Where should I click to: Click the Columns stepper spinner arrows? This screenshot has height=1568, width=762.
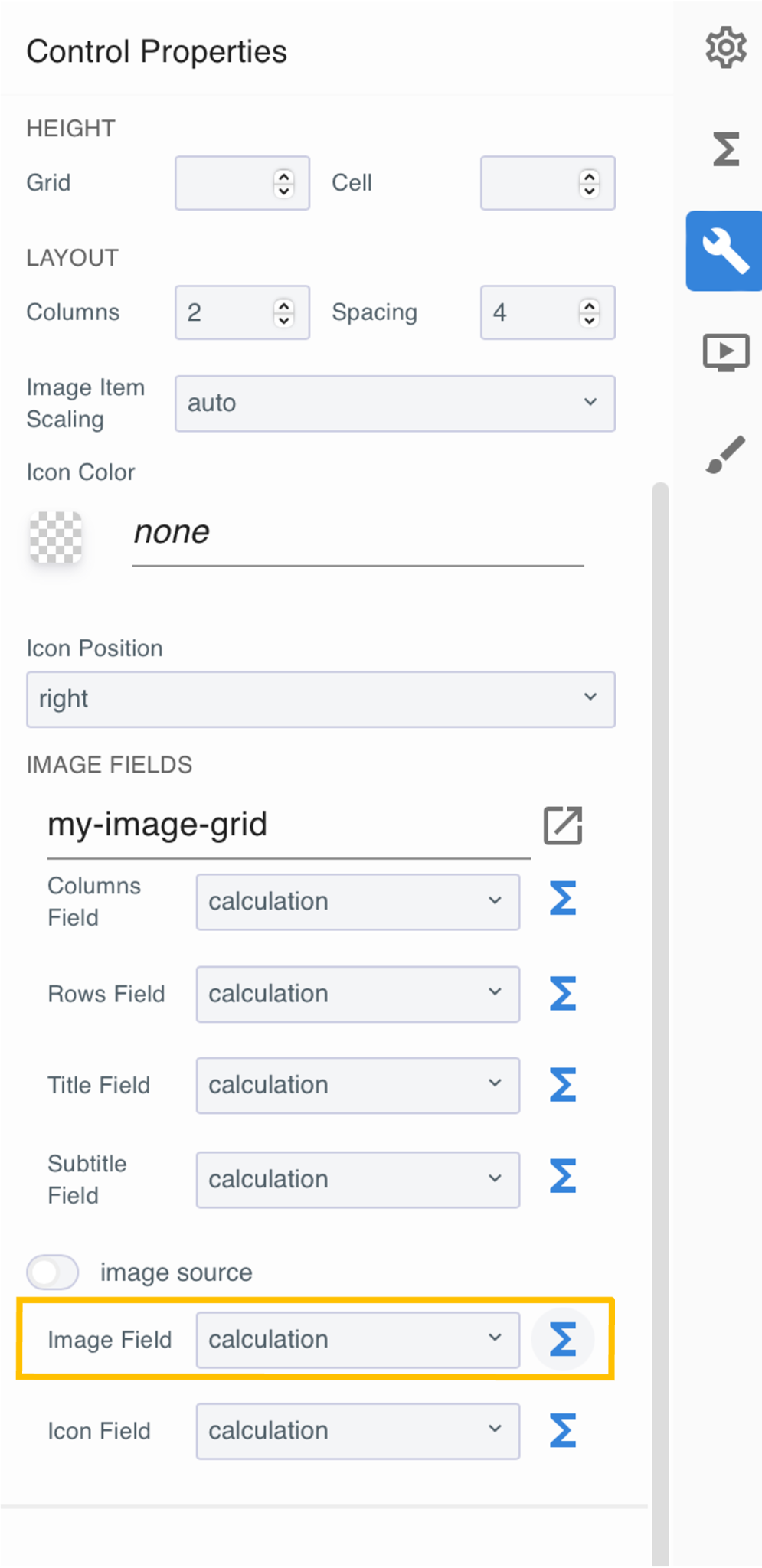(x=284, y=312)
